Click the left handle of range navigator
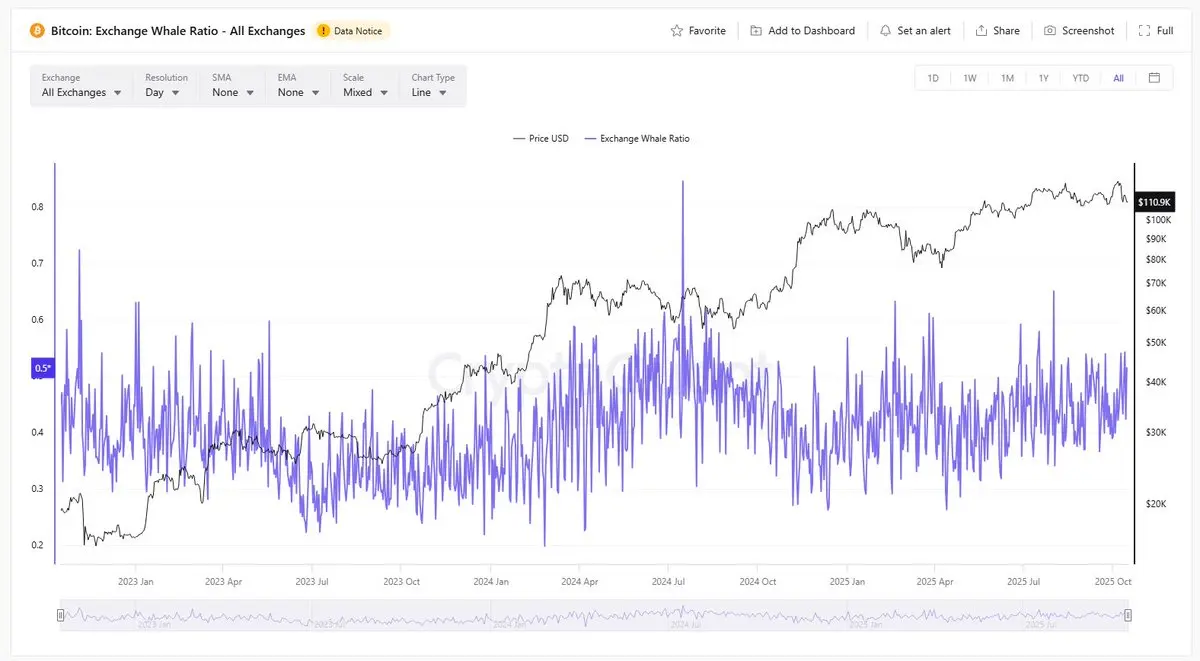Screen dimensions: 1200x661 click(x=61, y=615)
